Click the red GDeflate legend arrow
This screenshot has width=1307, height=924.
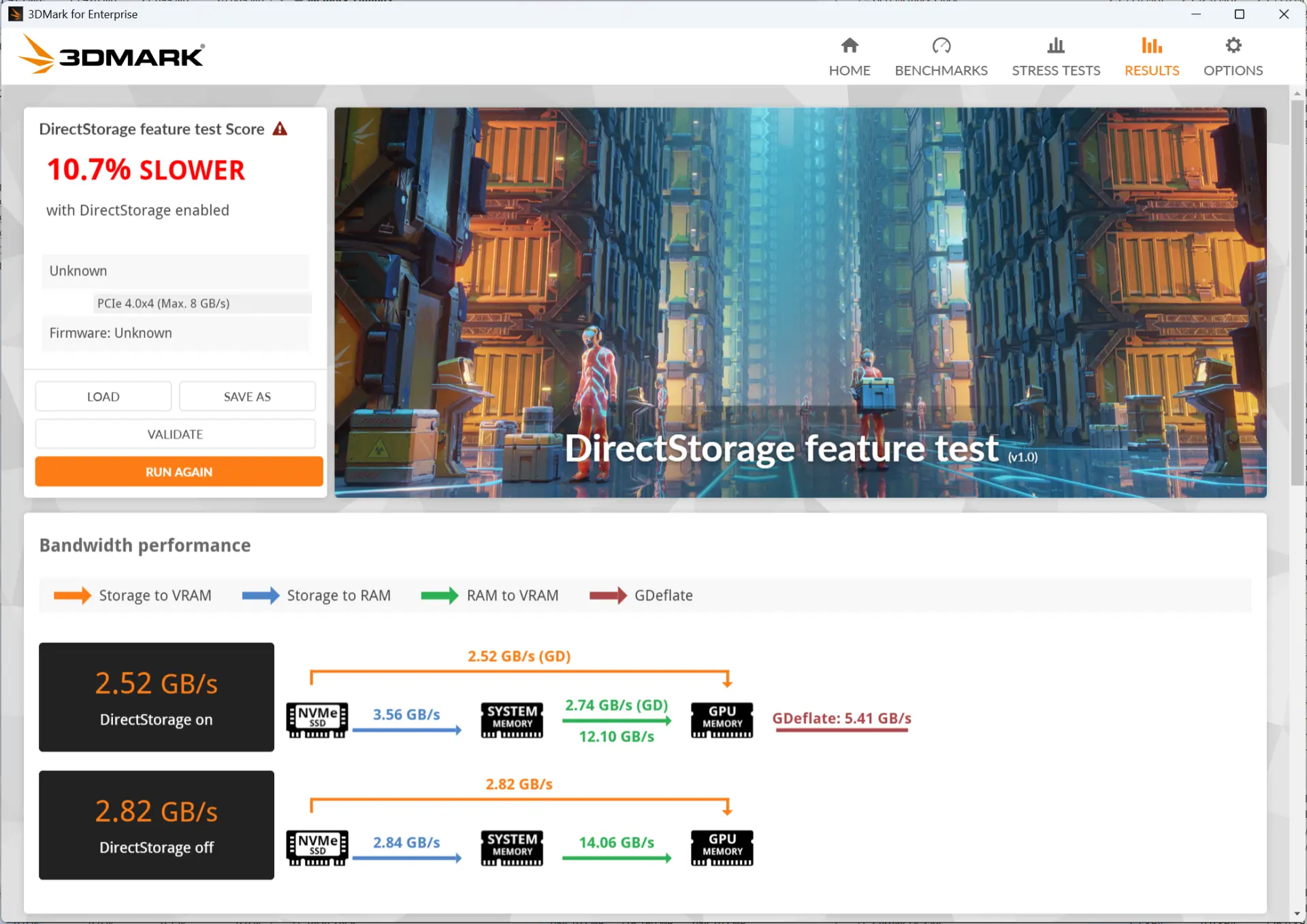(x=608, y=595)
